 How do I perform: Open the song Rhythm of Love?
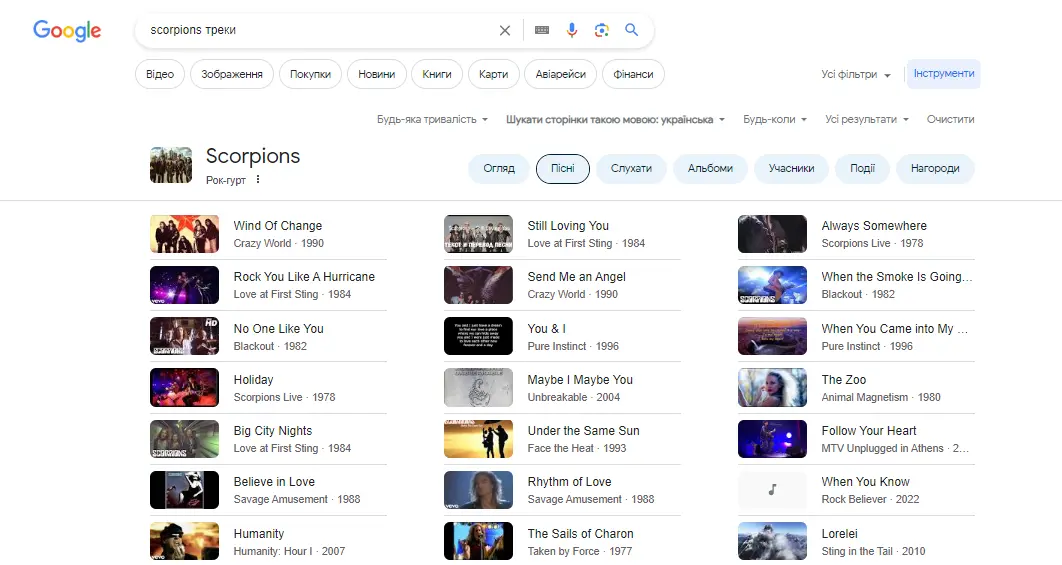562,490
